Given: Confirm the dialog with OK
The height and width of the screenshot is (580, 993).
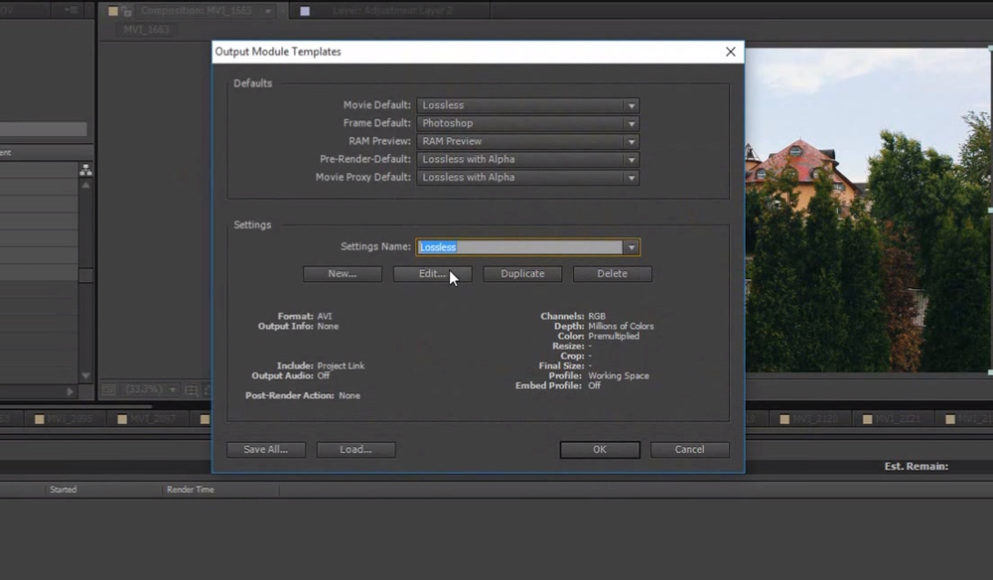Looking at the screenshot, I should coord(598,449).
